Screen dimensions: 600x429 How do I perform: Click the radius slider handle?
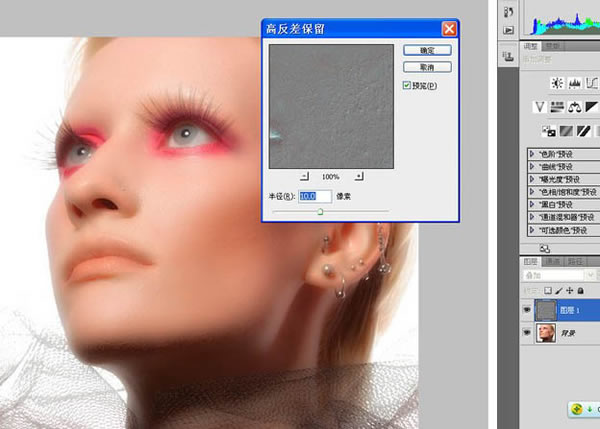[320, 211]
